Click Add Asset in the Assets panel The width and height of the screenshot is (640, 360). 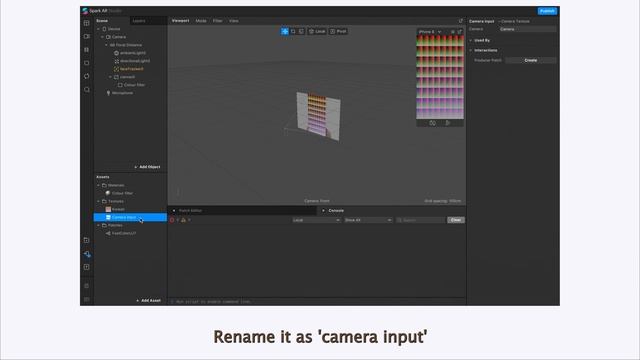(x=149, y=300)
